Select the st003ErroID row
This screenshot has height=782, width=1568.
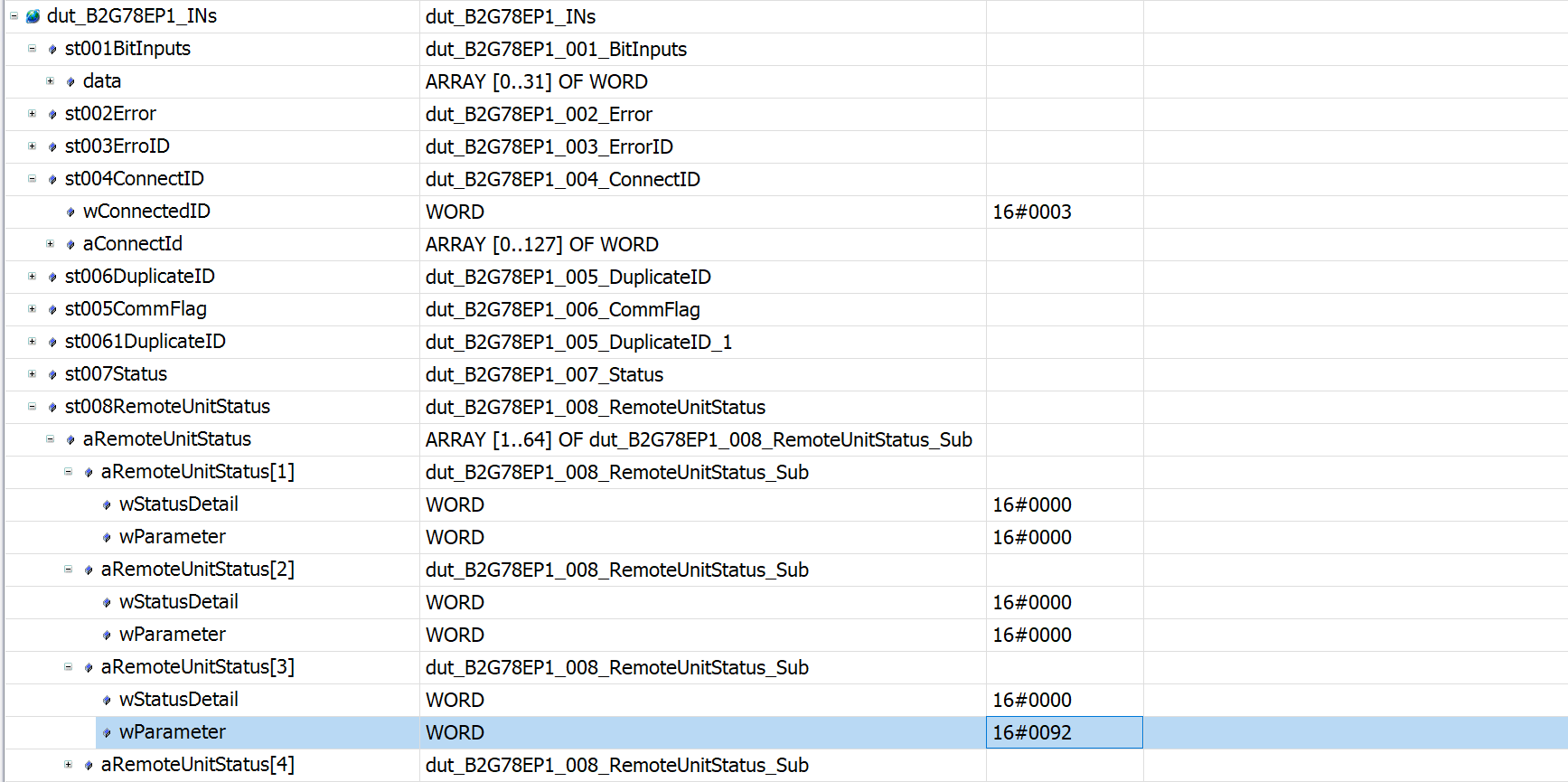click(x=117, y=146)
